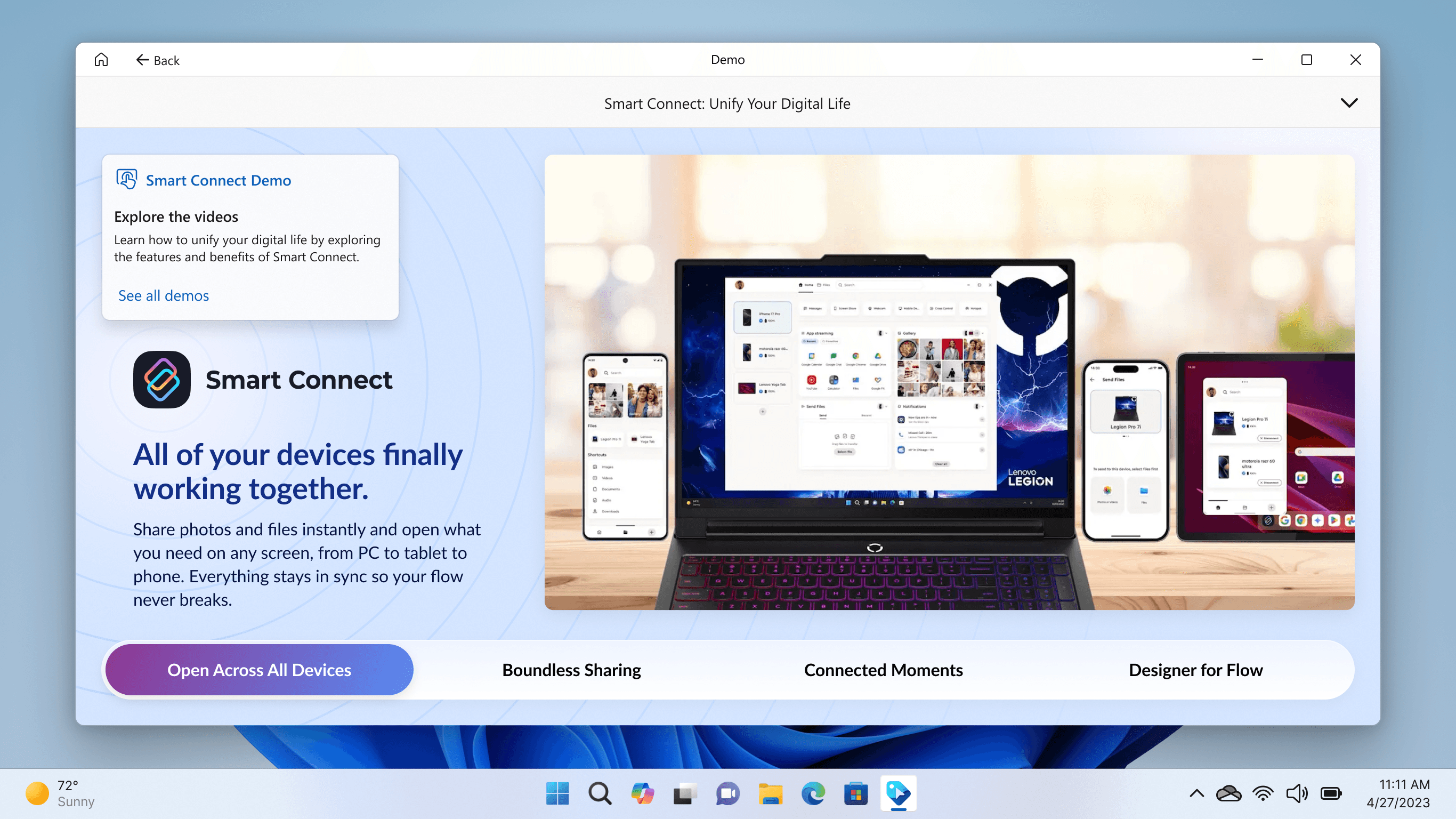The image size is (1456, 819).
Task: Minimize the Demo window
Action: 1258,59
